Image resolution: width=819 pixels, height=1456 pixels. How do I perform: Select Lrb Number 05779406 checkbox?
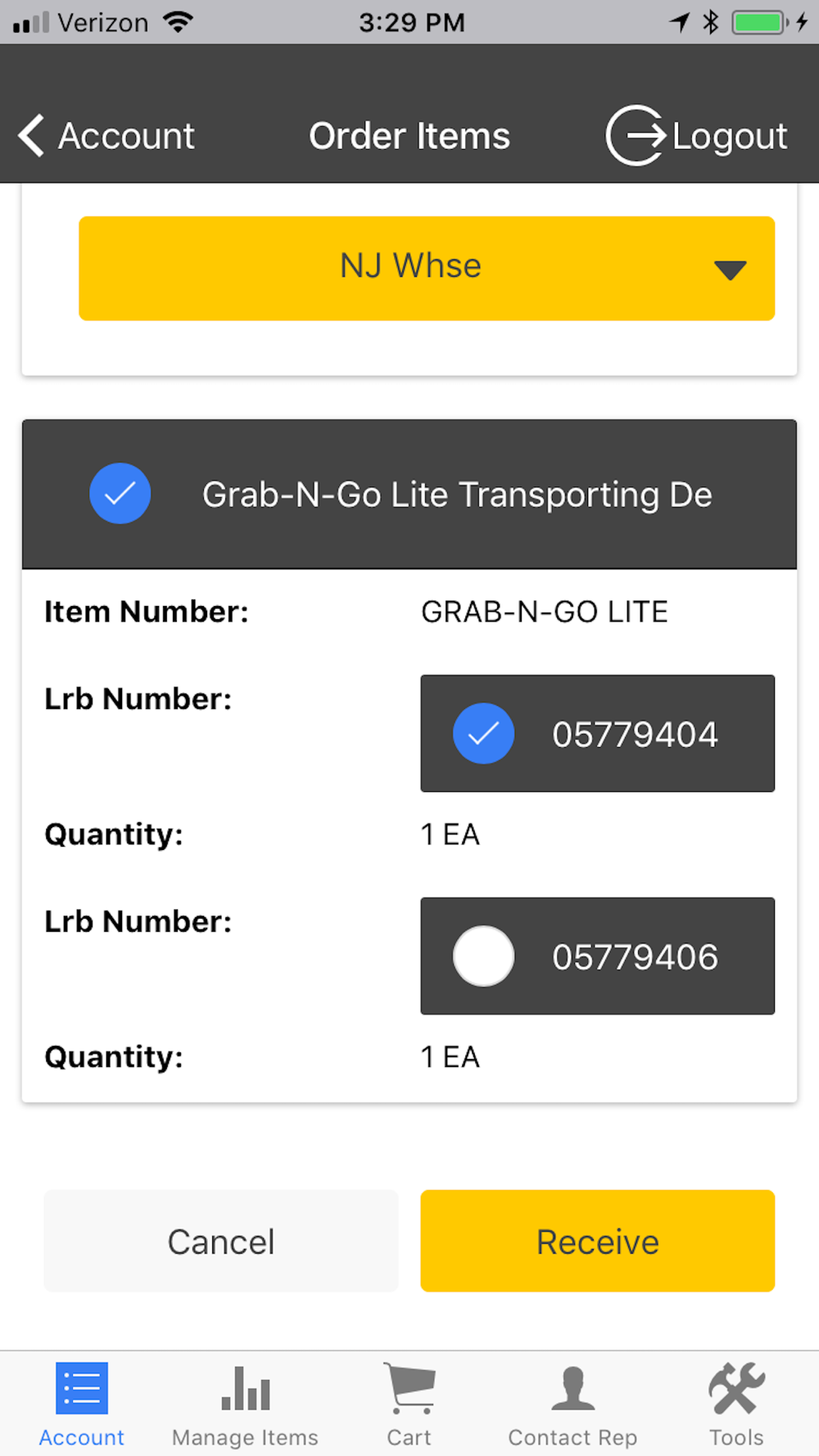click(483, 956)
